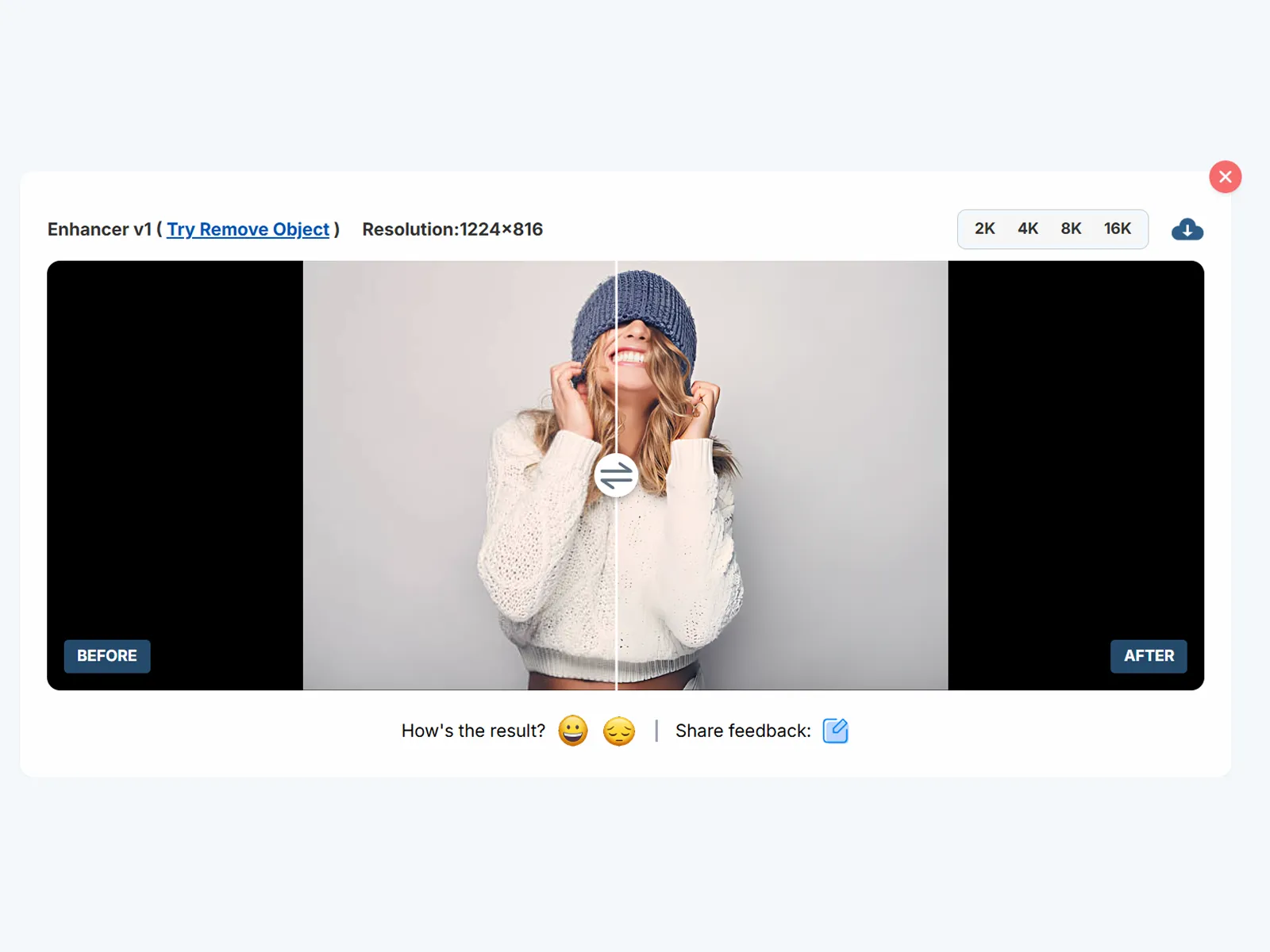
Task: Click the "How's the result?" prompt
Action: (473, 731)
